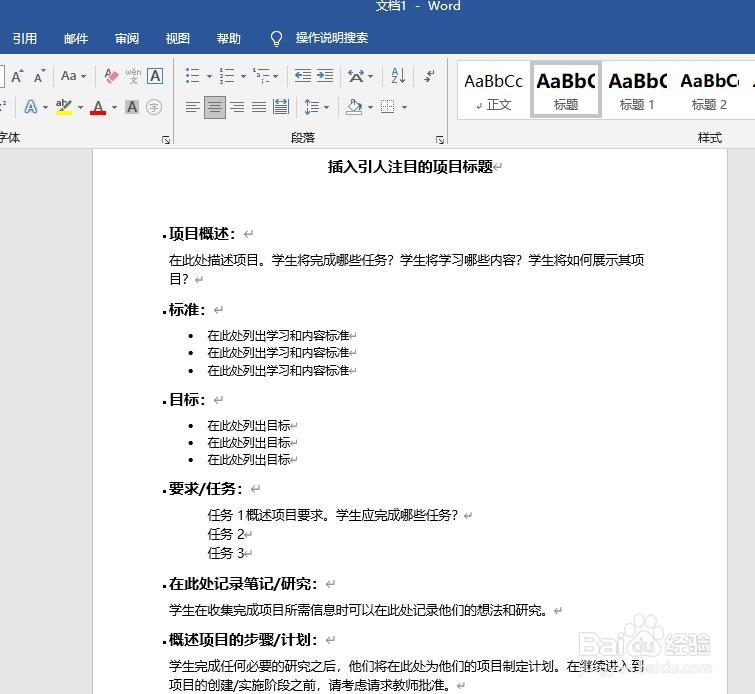Click the 任务 2 line

226,534
